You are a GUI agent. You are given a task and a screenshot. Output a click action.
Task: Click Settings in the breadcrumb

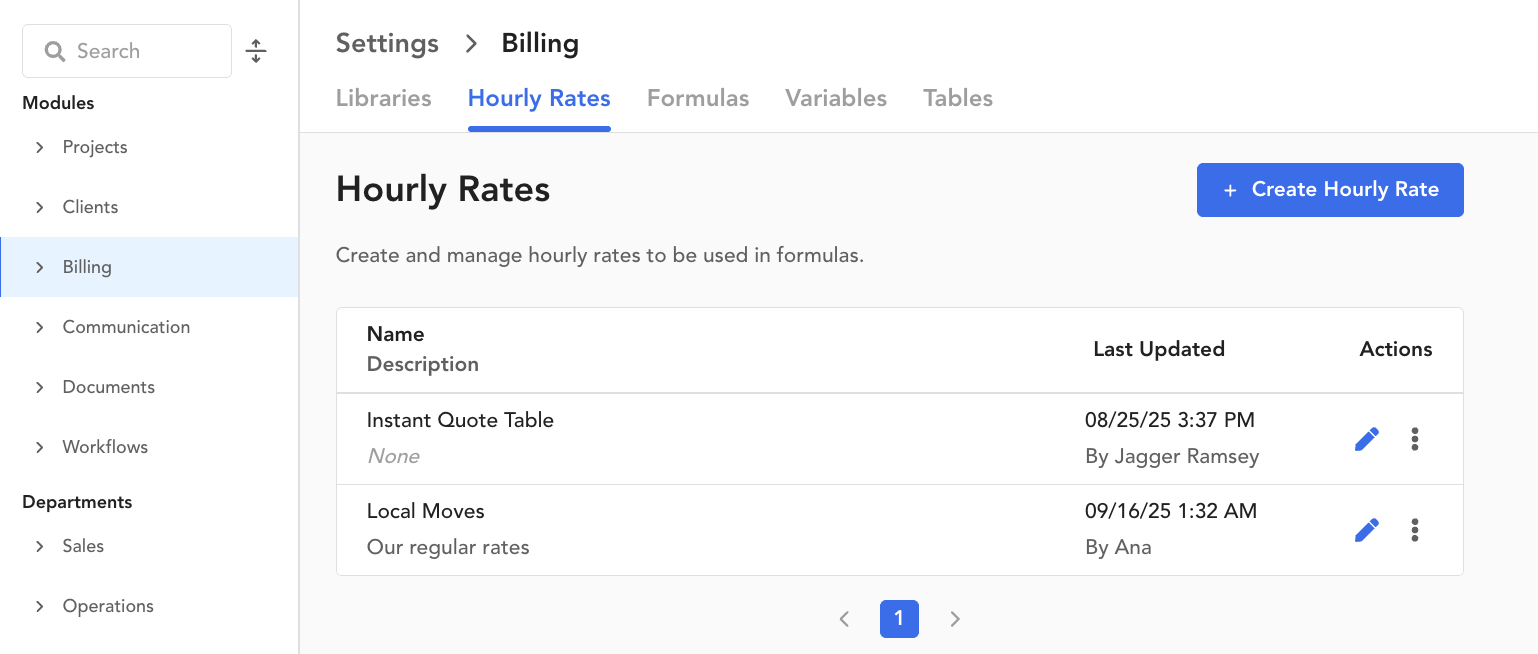click(x=387, y=44)
